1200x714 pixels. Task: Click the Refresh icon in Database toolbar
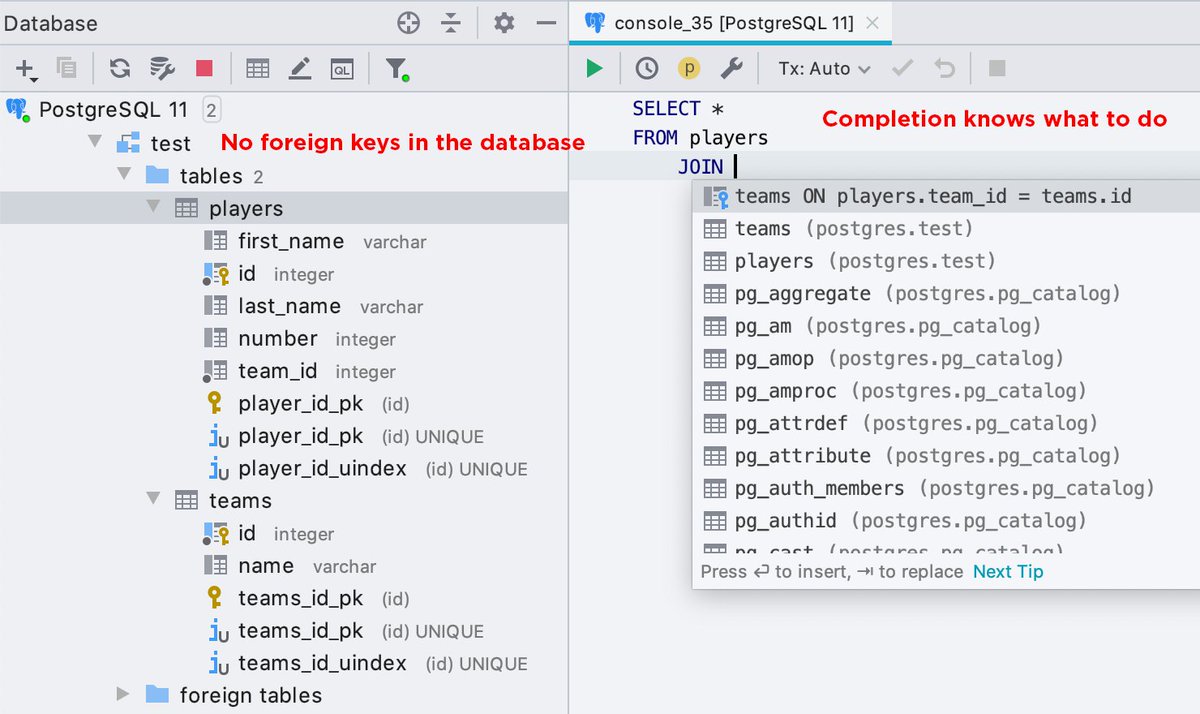(120, 68)
